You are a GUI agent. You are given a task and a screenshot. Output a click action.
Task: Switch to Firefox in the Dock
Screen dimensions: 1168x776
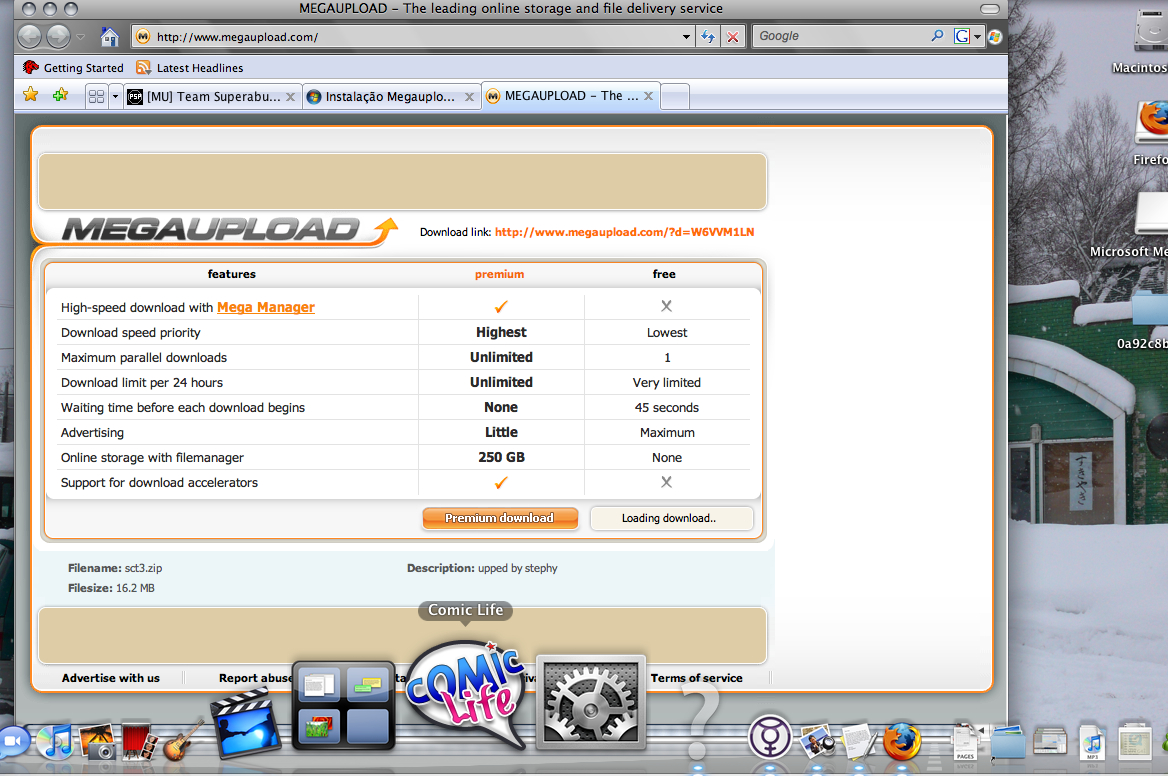tap(901, 741)
